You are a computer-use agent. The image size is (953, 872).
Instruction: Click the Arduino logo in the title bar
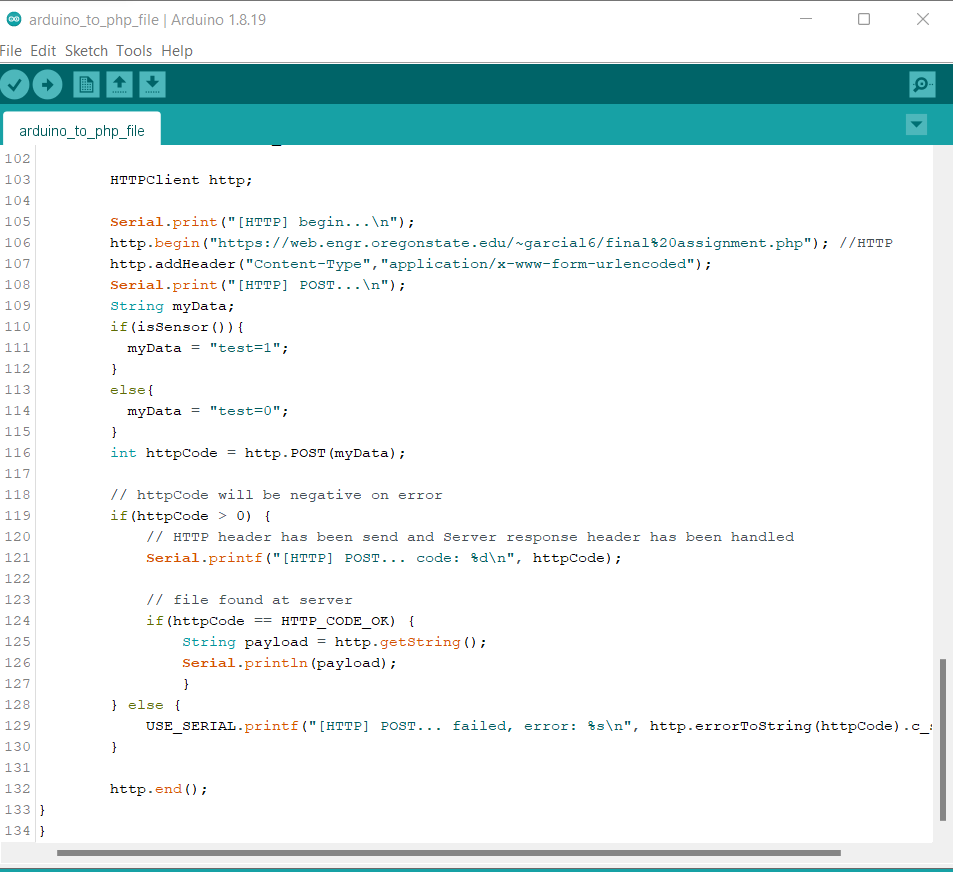click(x=14, y=20)
